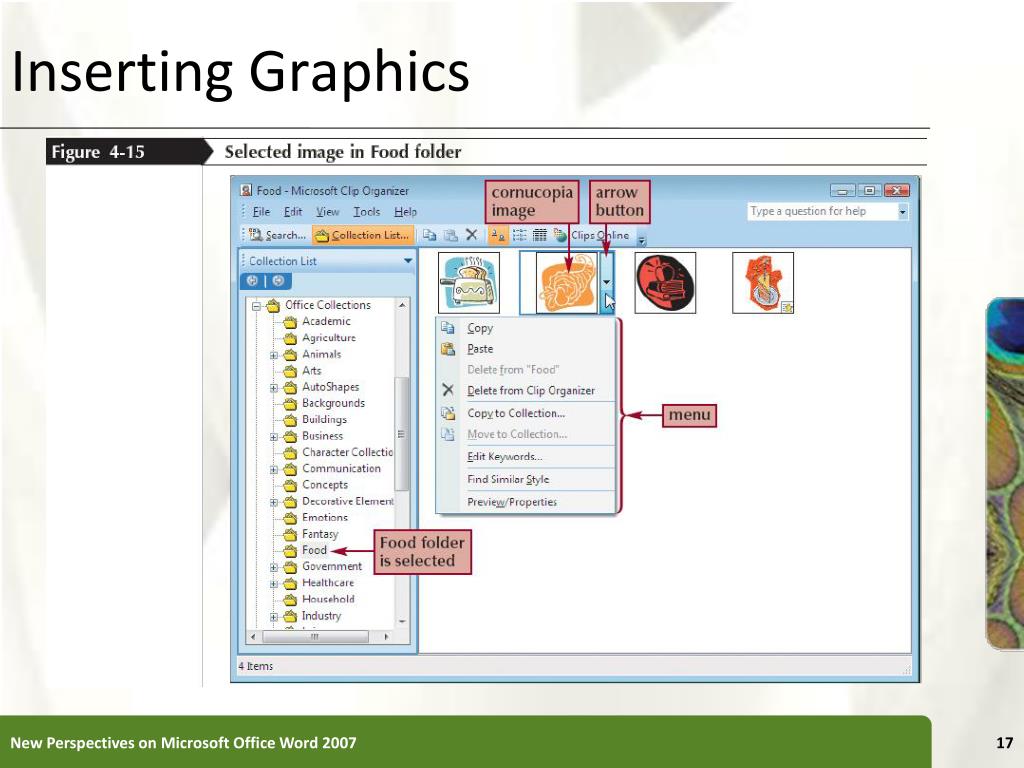Choose Preview/Properties from the menu

526,502
